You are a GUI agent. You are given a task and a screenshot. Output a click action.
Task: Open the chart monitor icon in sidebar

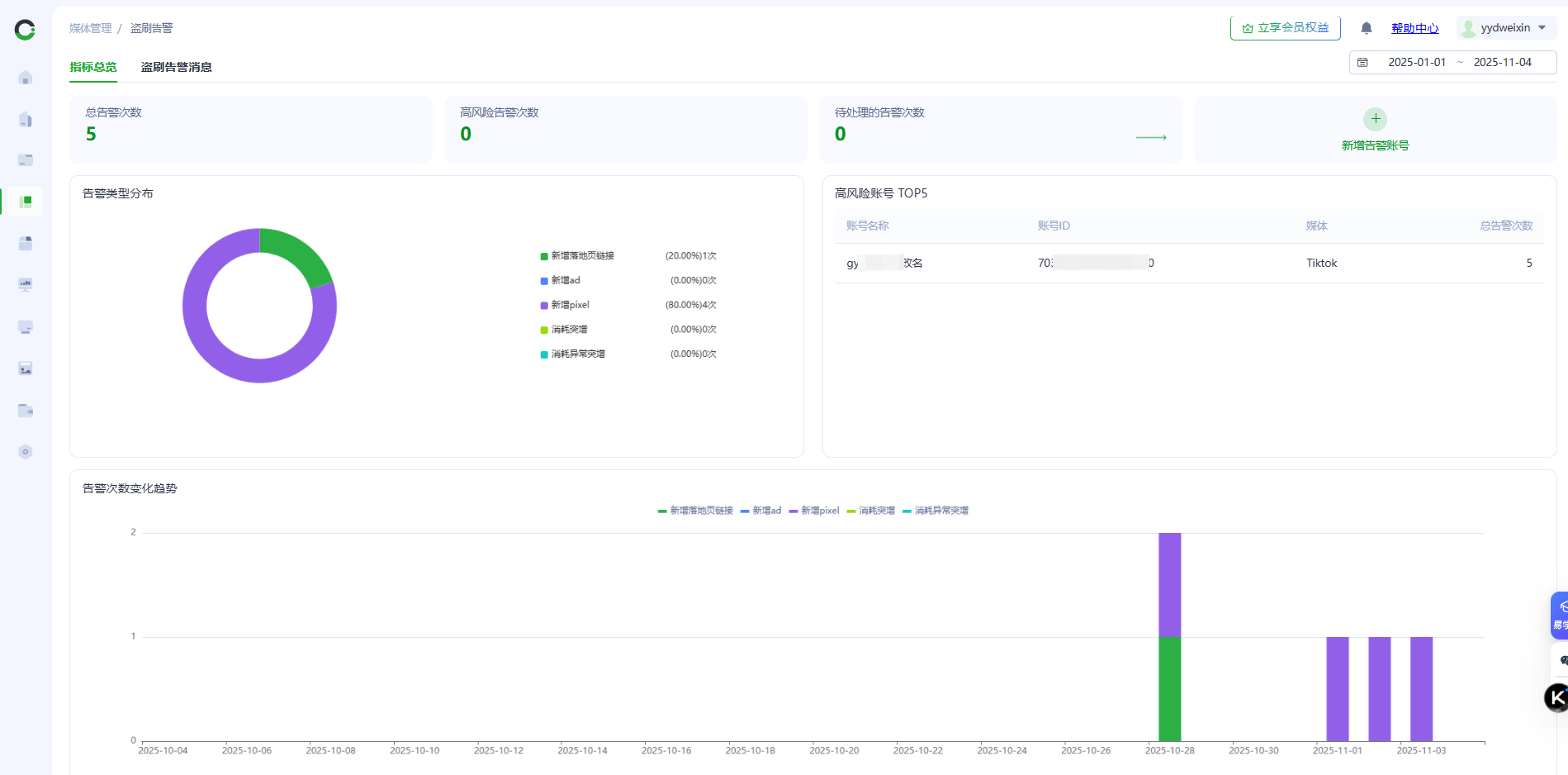point(26,285)
